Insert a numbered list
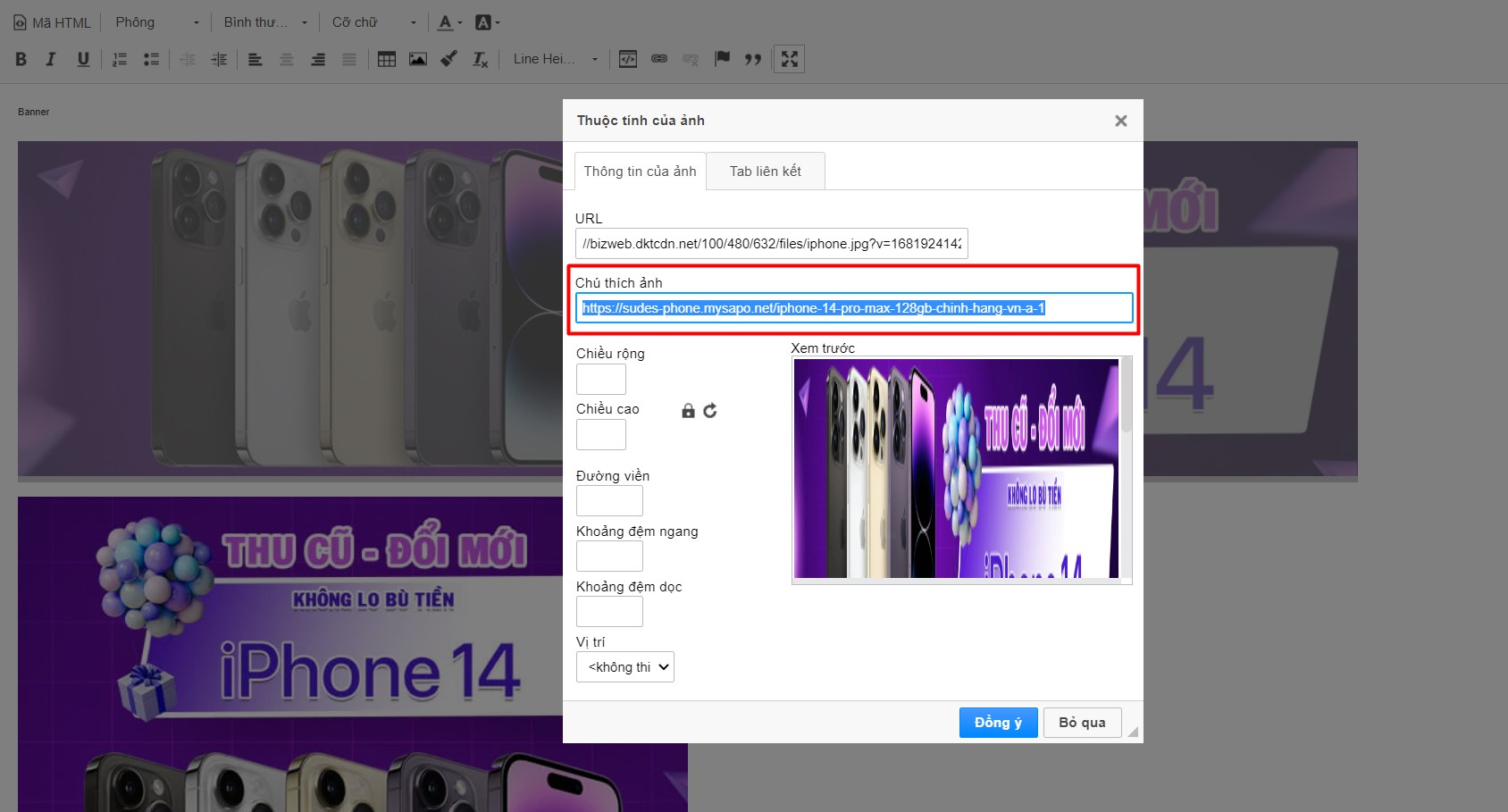Screen dimensions: 1508x812 pos(120,59)
